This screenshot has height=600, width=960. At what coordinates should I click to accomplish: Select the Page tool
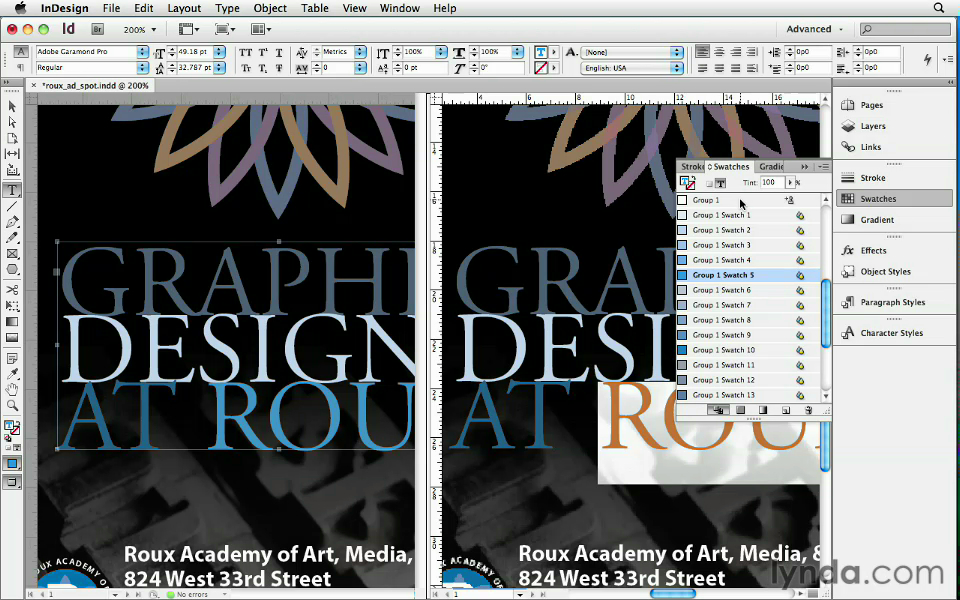coord(12,138)
